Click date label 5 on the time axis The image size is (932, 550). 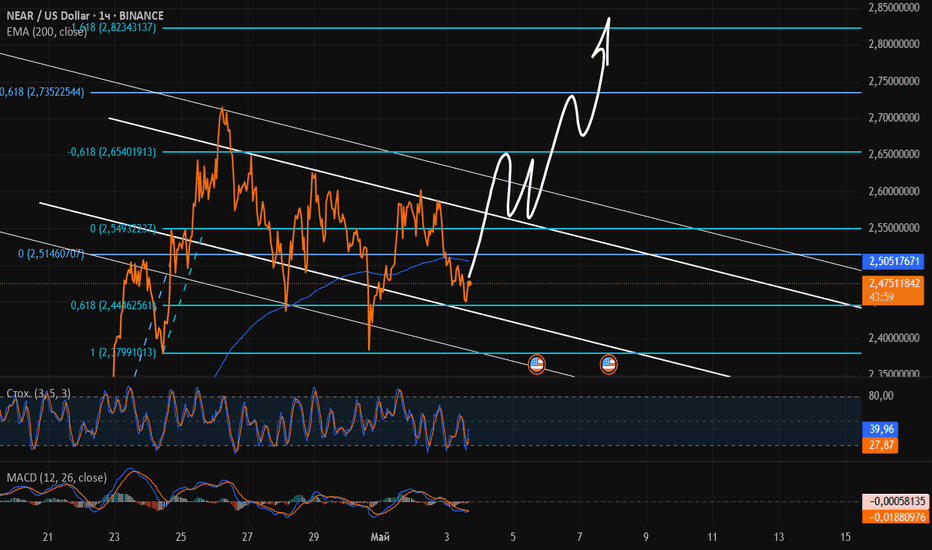pyautogui.click(x=513, y=537)
